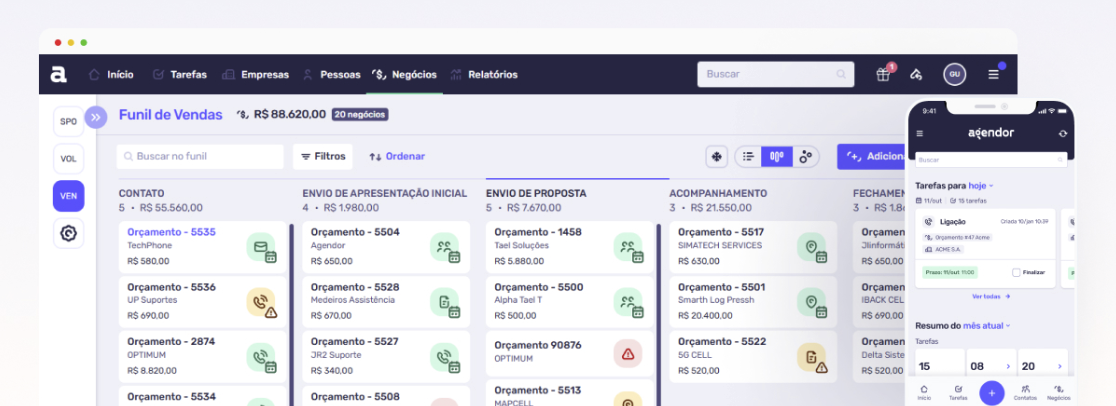This screenshot has width=1116, height=406.
Task: Select the VEN funnel in the sidebar
Action: [68, 196]
